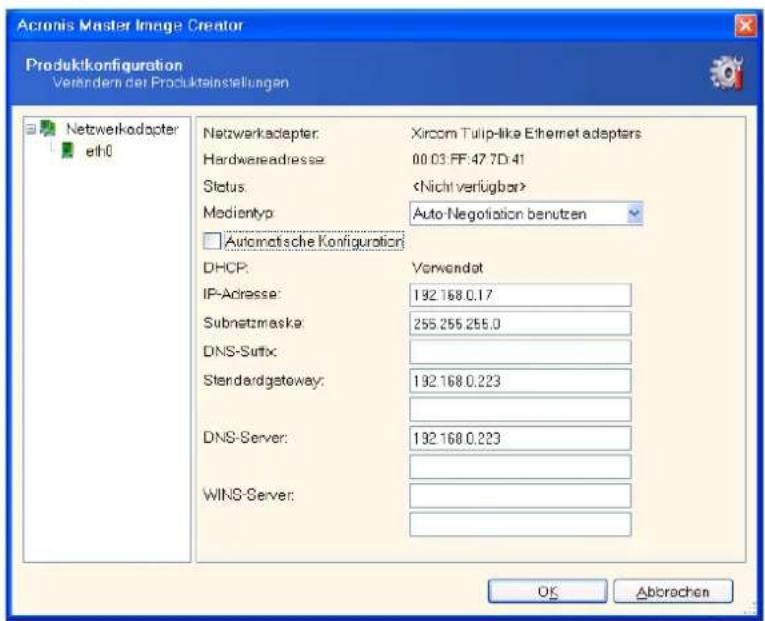Screen dimensions: 765x621
Task: Enable Automatische Konfiguration checkbox
Action: [x=212, y=241]
